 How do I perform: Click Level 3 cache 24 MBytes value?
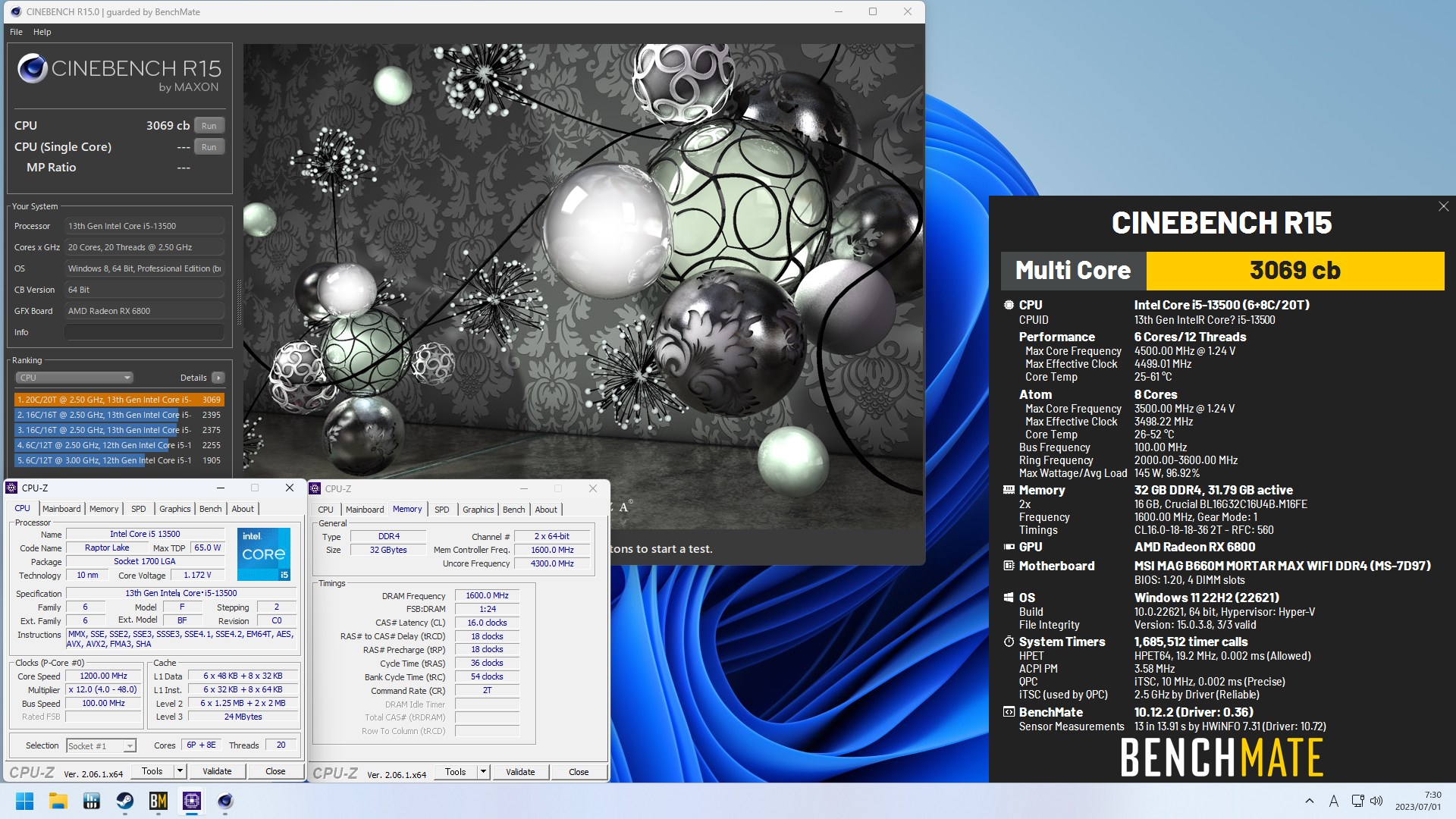tap(243, 717)
